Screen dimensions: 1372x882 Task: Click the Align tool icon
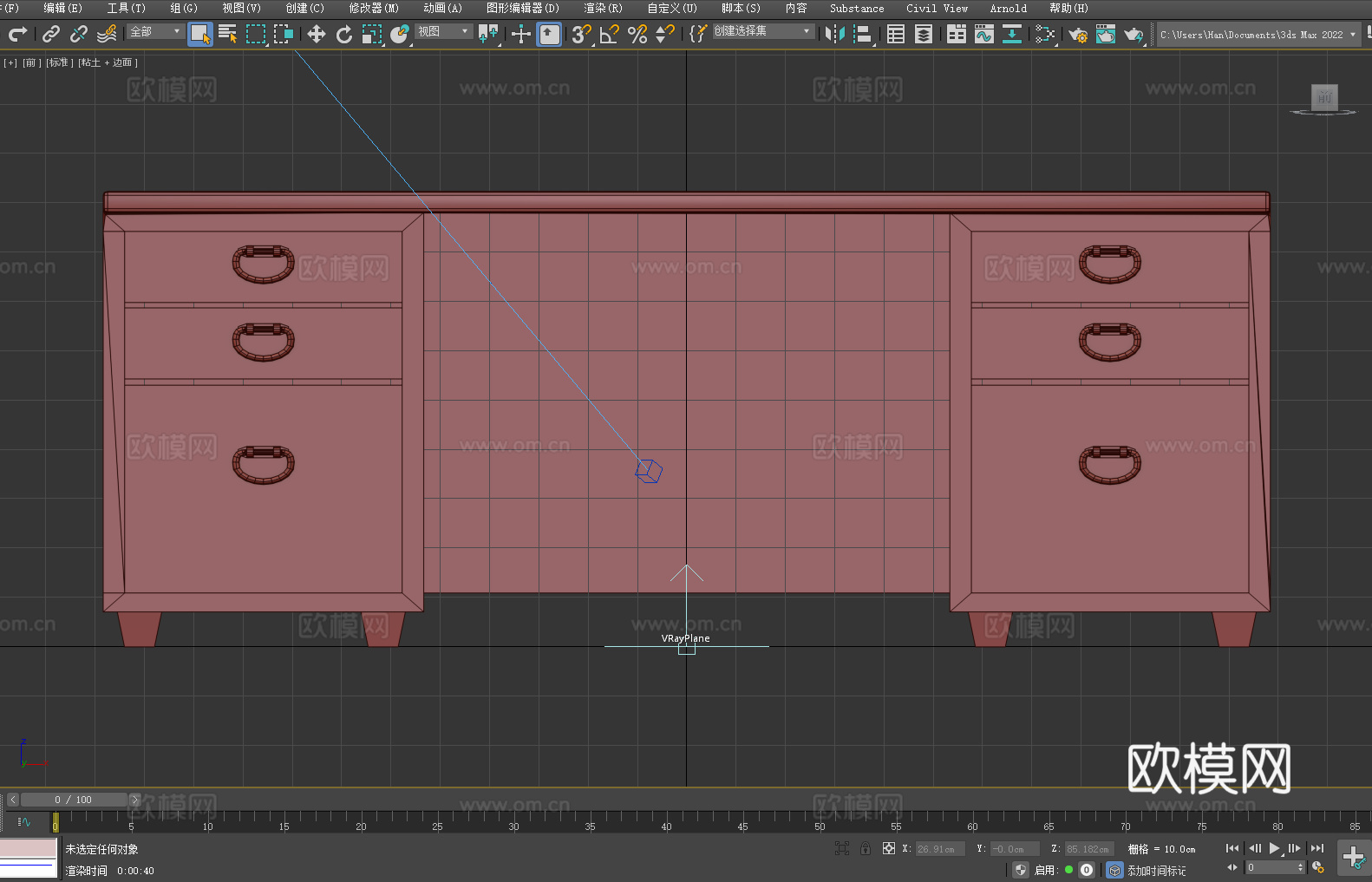[x=863, y=34]
